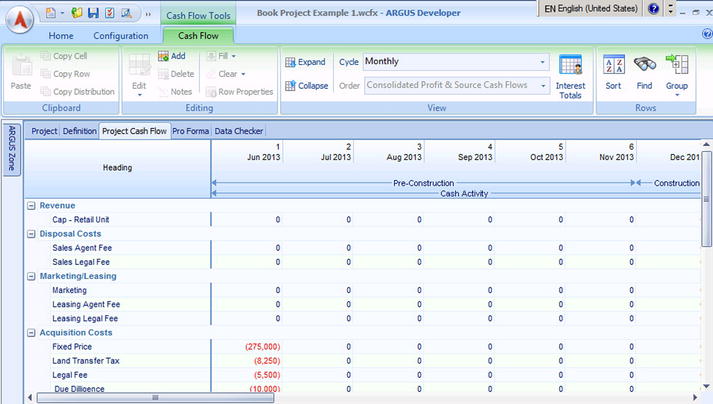Click the Jun 2013 column header
The width and height of the screenshot is (713, 404).
click(x=264, y=157)
